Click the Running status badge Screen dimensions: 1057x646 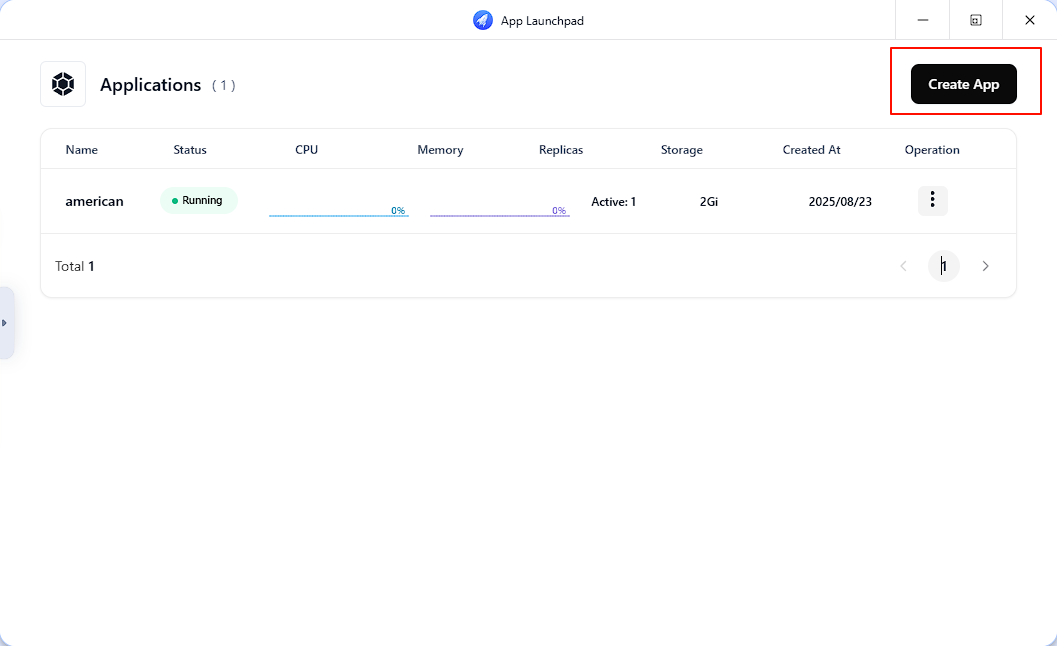[x=199, y=200]
